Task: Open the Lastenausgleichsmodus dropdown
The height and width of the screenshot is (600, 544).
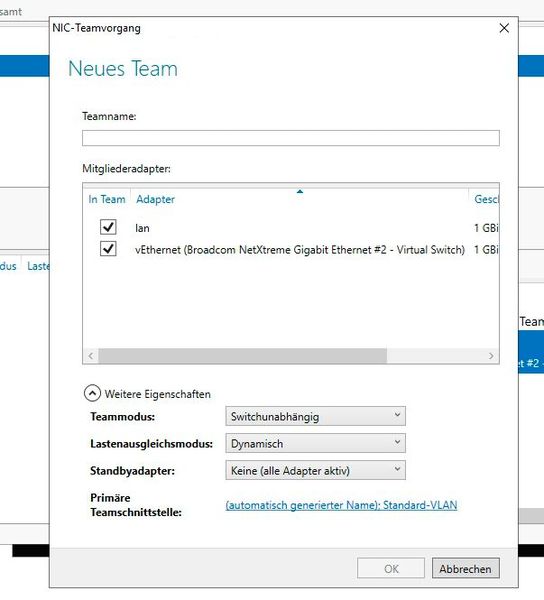Action: tap(316, 443)
